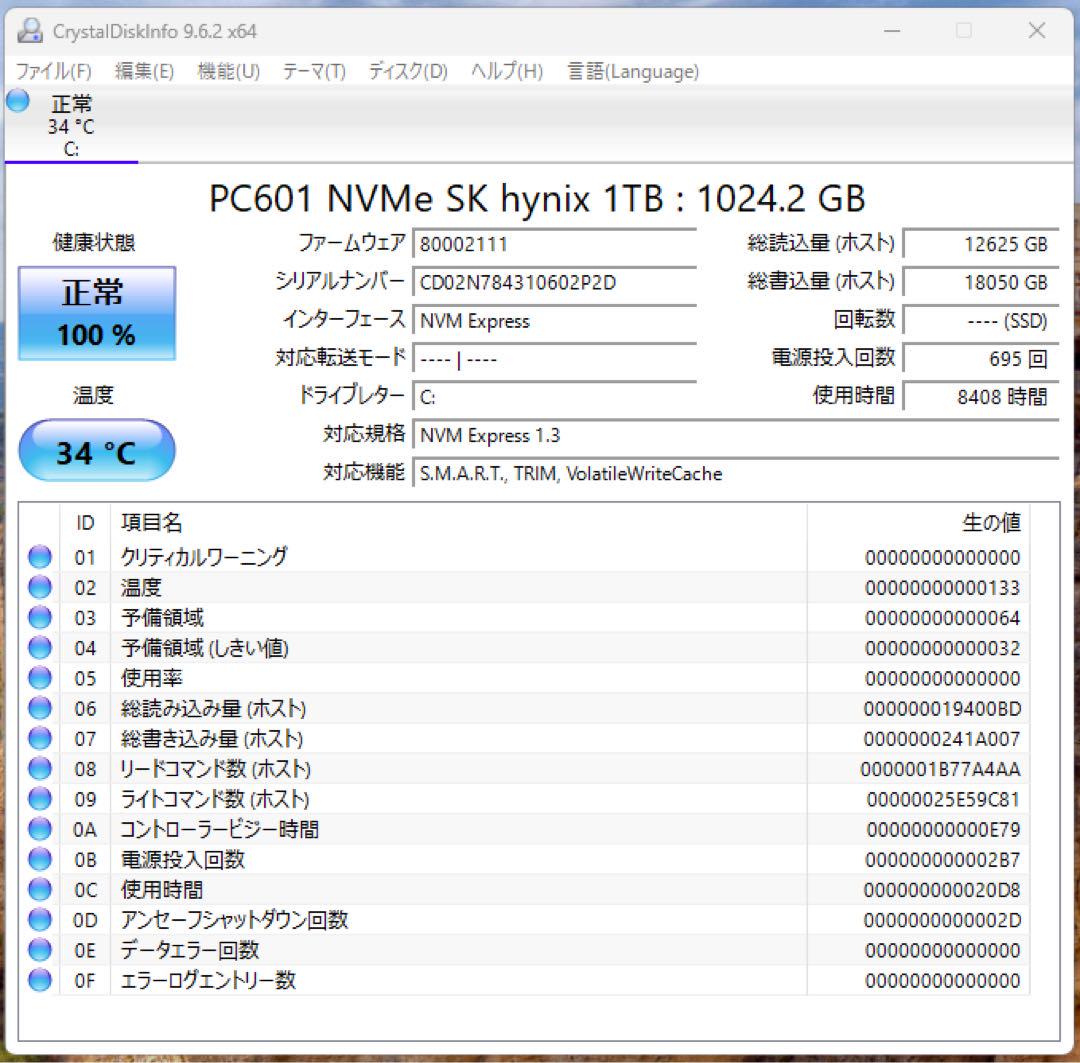Click status orb for row 0D アンセーフシャットダウン回数
Viewport: 1080px width, 1063px height.
coord(40,920)
